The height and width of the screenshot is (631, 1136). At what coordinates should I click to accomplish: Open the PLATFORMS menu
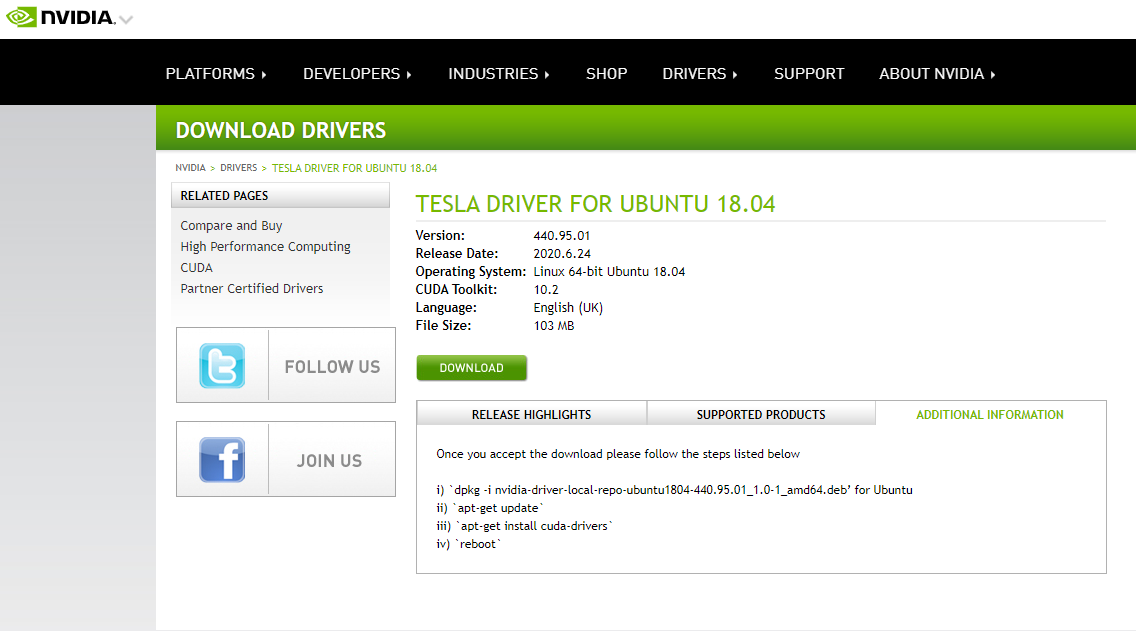[216, 74]
